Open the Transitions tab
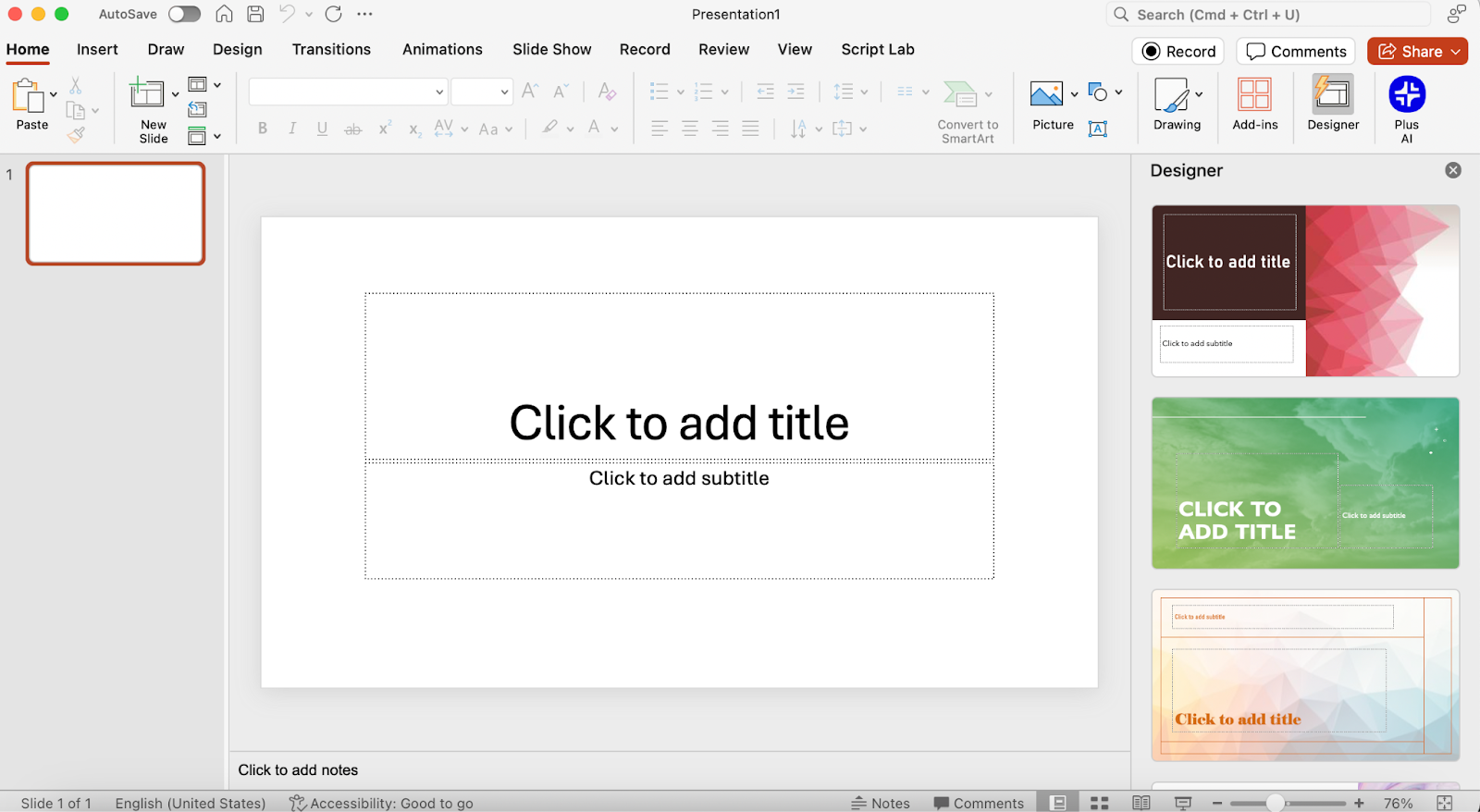The image size is (1480, 812). tap(331, 50)
